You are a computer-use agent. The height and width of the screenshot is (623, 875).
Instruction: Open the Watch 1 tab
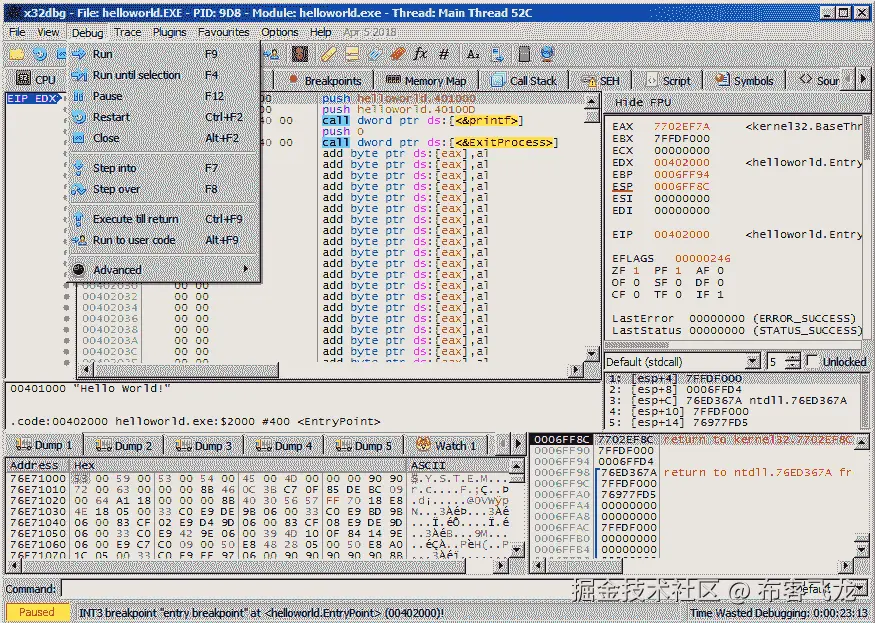446,445
